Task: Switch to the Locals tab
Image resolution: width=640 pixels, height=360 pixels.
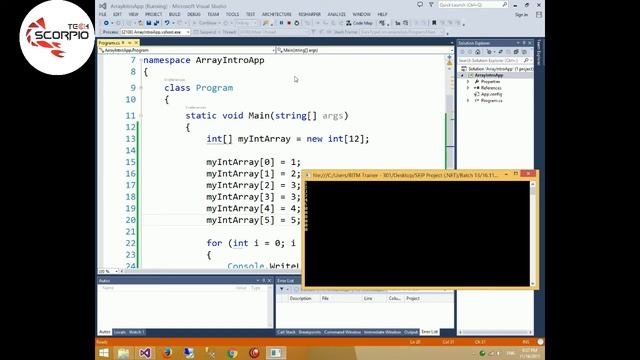Action: tap(120, 332)
